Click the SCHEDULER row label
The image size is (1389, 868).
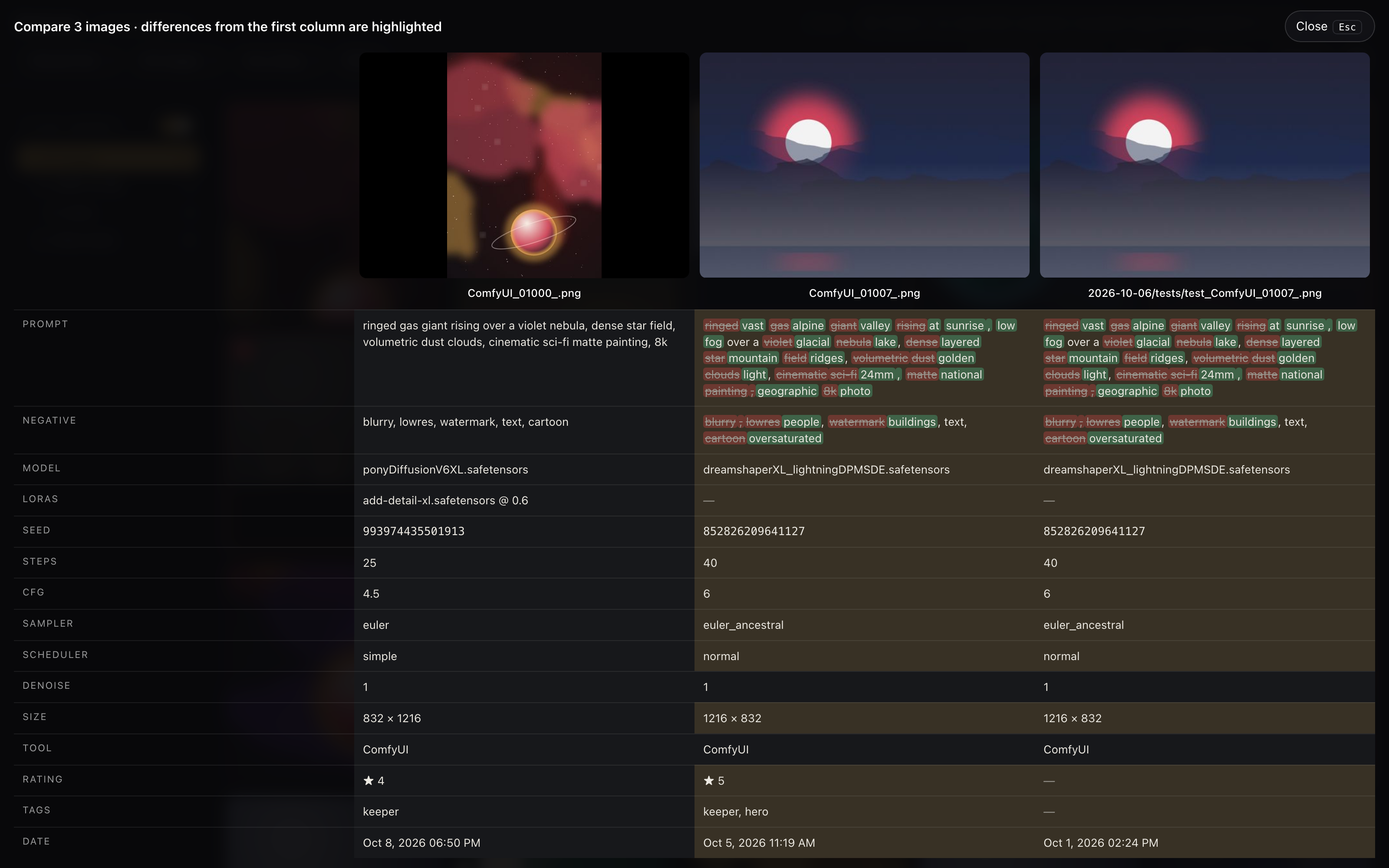pyautogui.click(x=55, y=655)
